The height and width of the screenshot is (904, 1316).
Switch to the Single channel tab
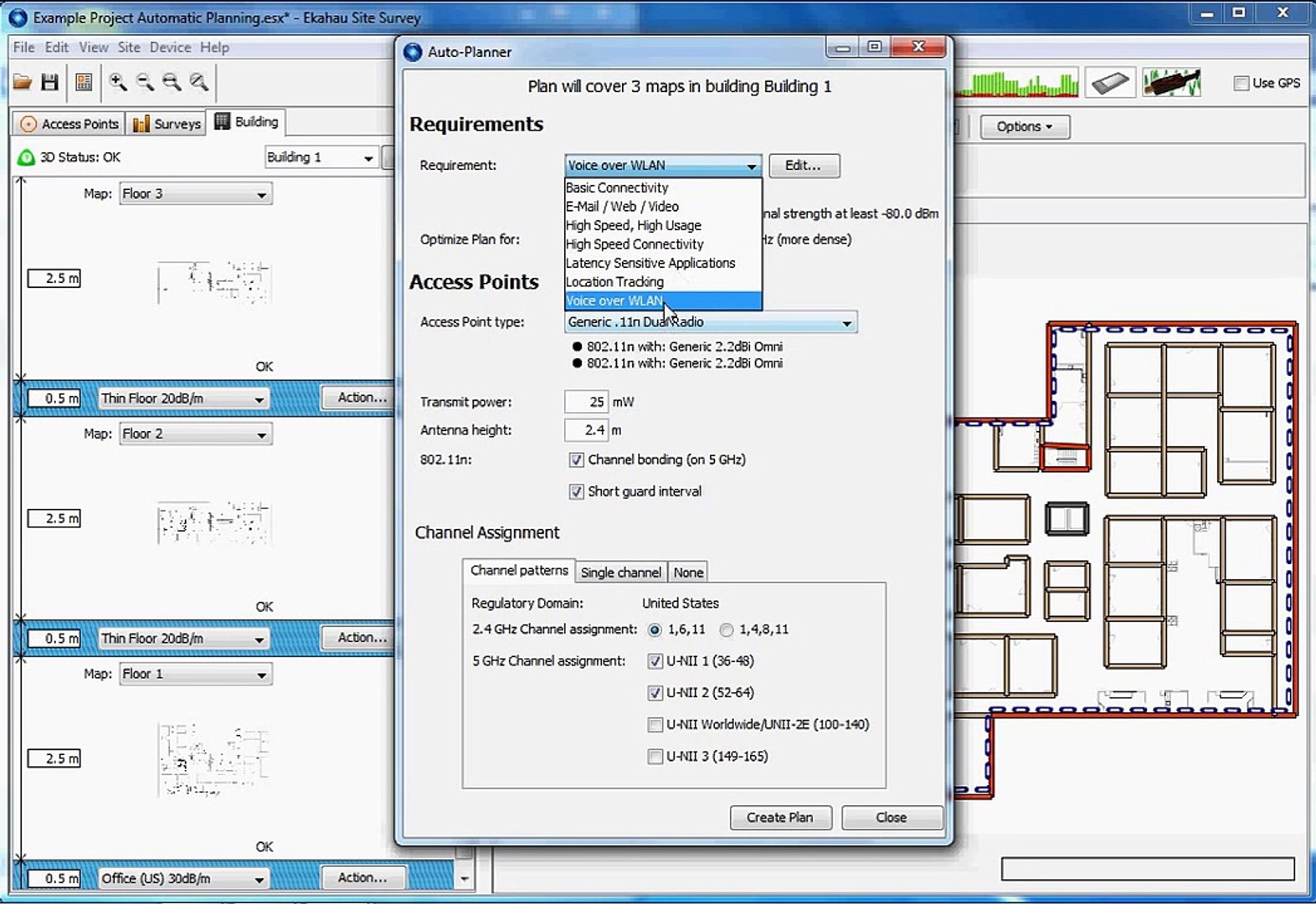coord(621,573)
